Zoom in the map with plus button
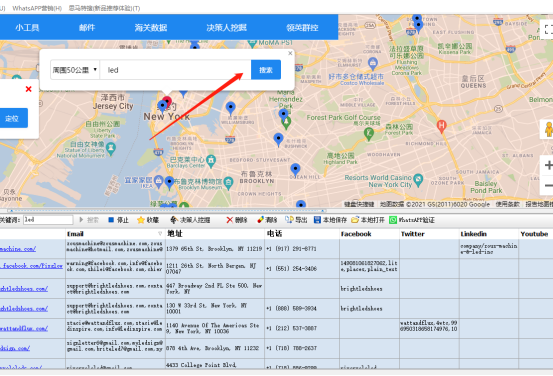 coord(548,165)
